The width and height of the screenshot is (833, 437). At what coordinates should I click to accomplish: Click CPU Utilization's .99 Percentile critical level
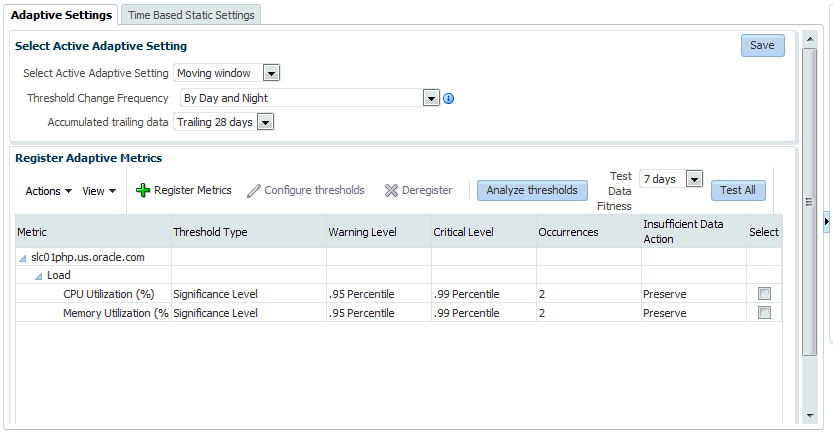pyautogui.click(x=466, y=294)
